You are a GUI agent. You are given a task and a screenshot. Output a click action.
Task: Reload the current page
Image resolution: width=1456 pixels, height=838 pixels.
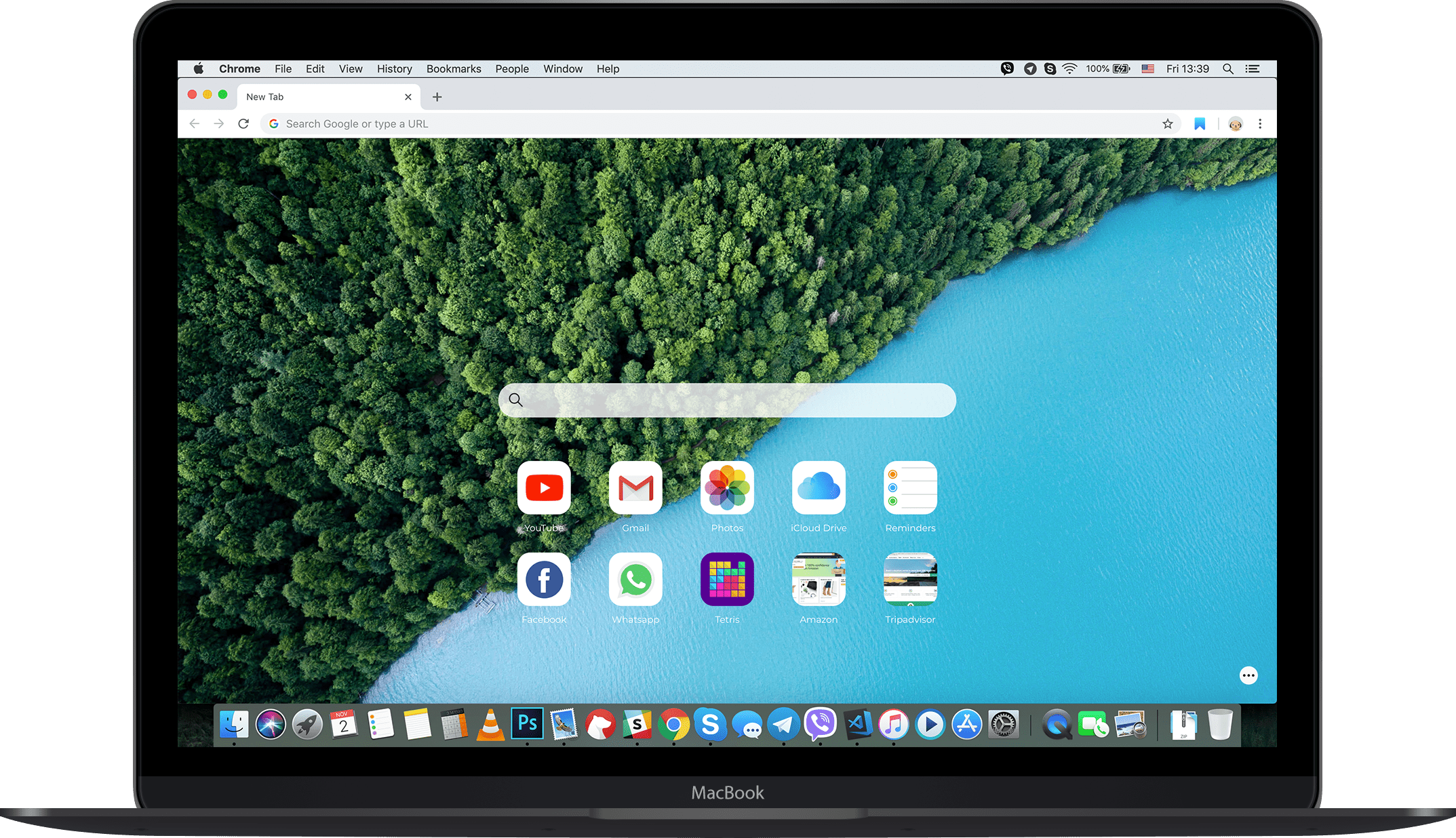(x=243, y=124)
